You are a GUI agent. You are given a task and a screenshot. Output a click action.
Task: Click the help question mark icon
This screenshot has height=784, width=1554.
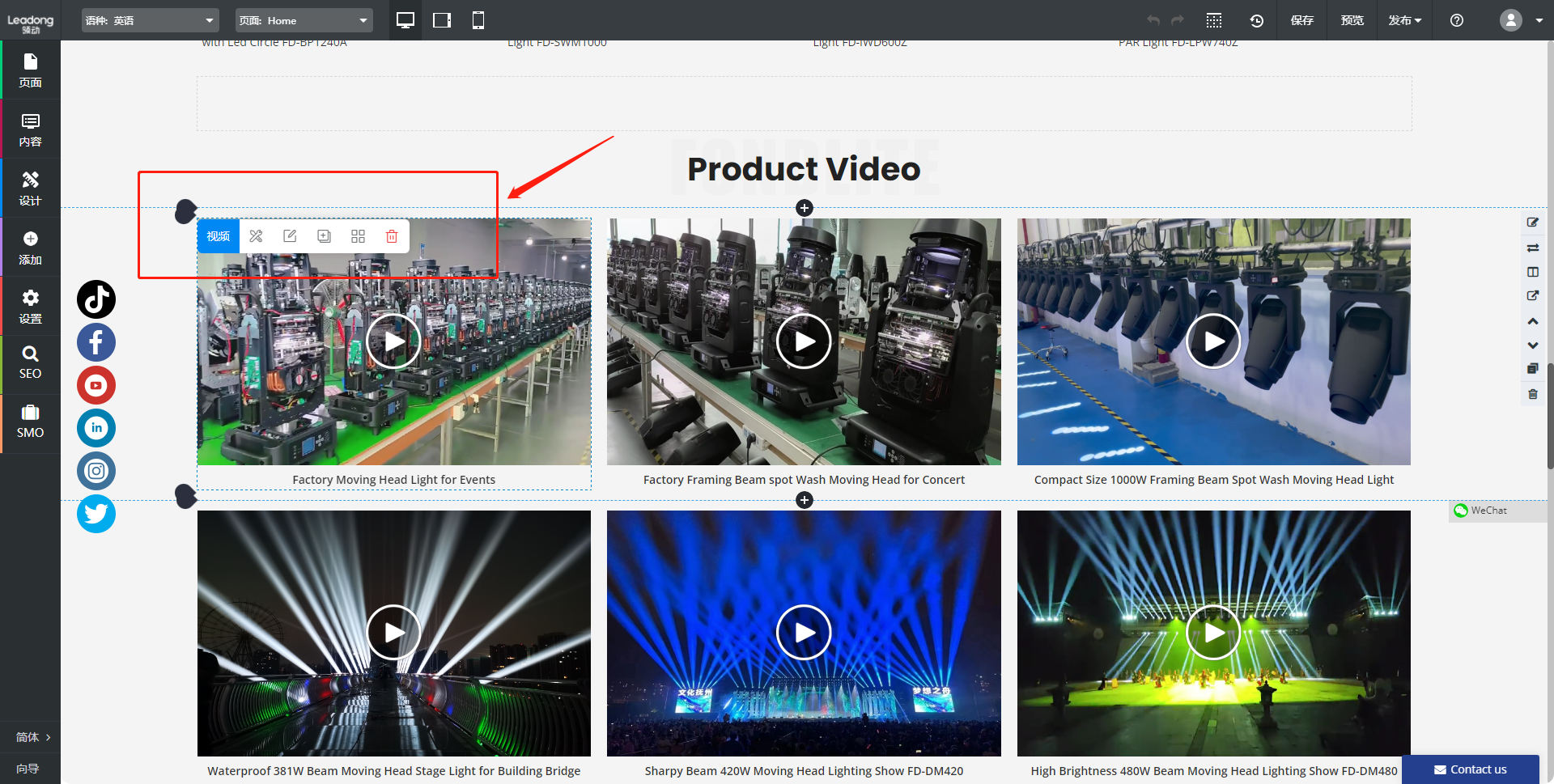1456,20
